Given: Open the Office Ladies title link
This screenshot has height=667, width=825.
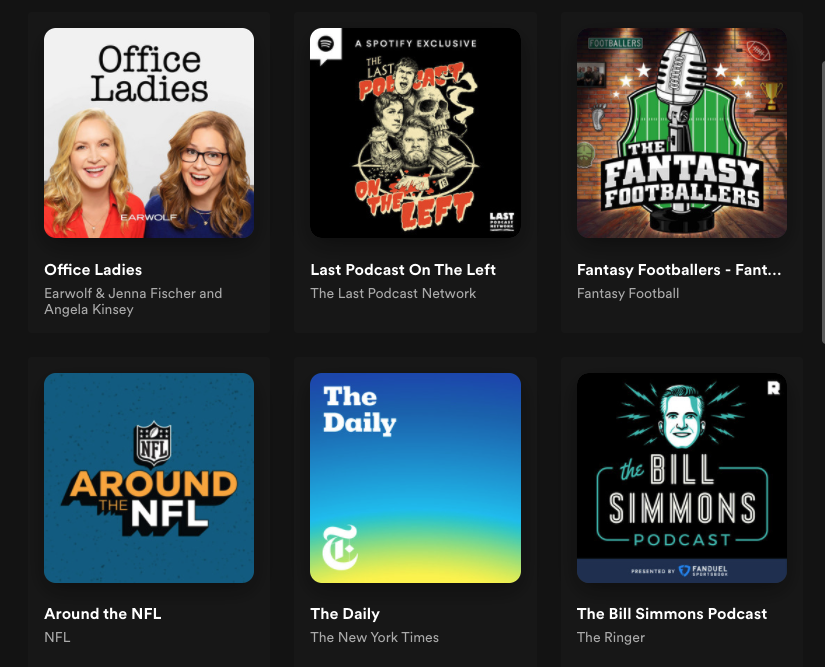Looking at the screenshot, I should click(93, 269).
